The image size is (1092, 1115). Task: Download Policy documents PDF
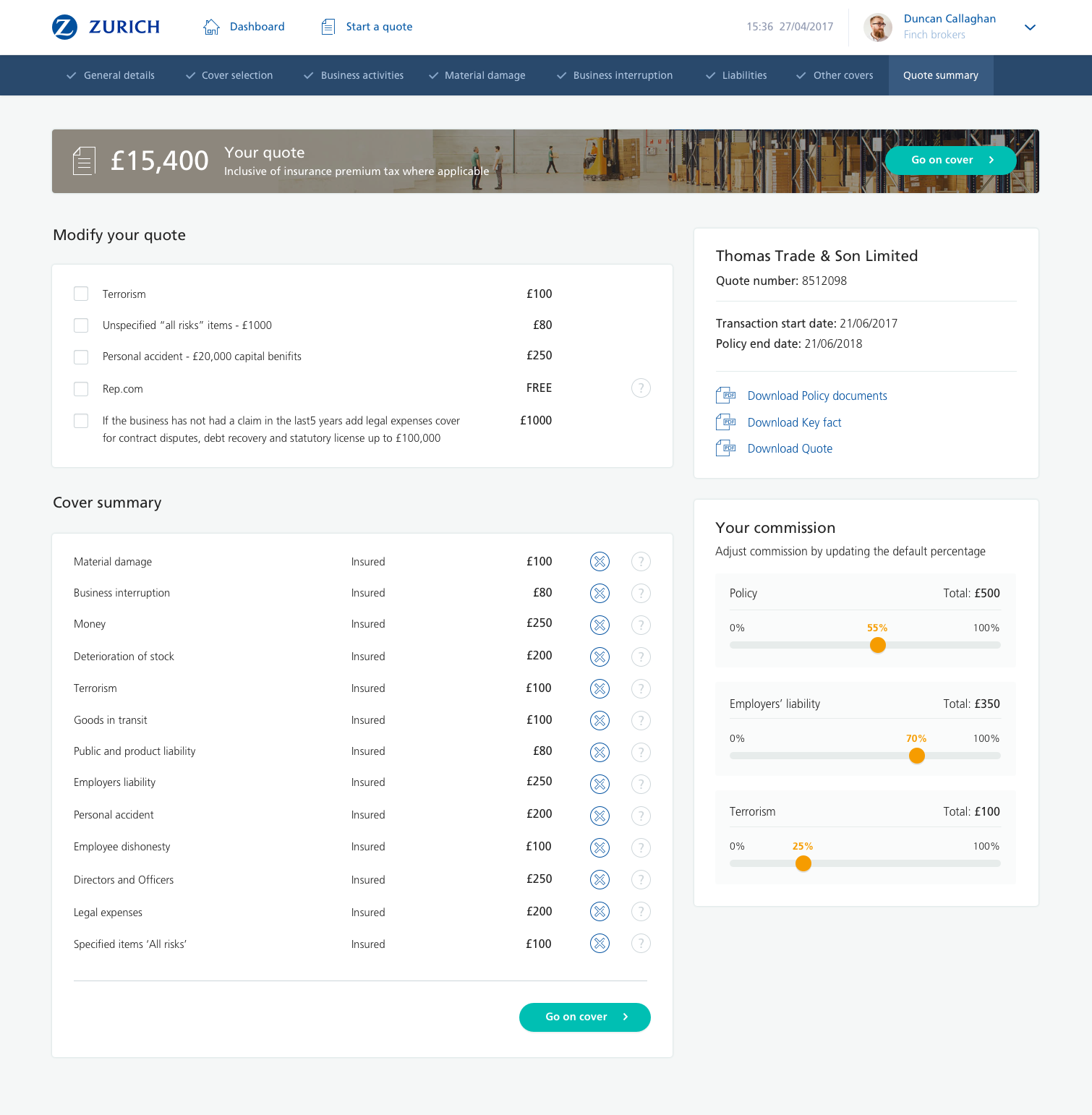click(801, 396)
